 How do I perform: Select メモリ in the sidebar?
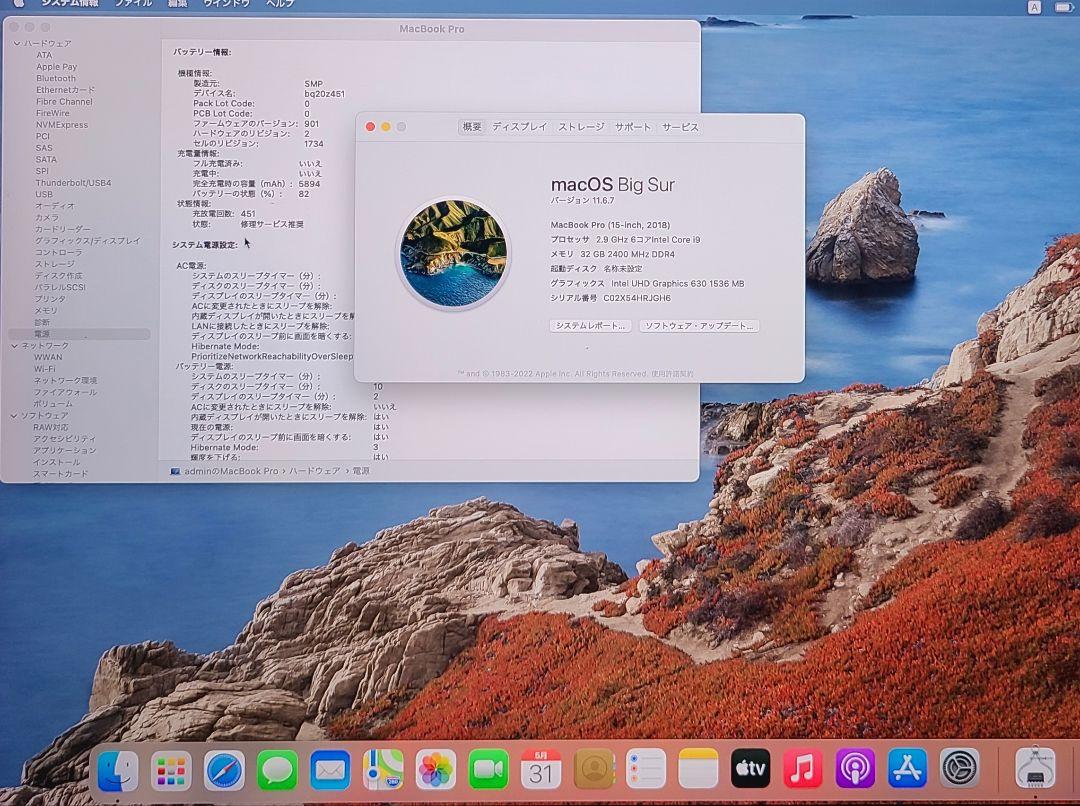point(46,311)
